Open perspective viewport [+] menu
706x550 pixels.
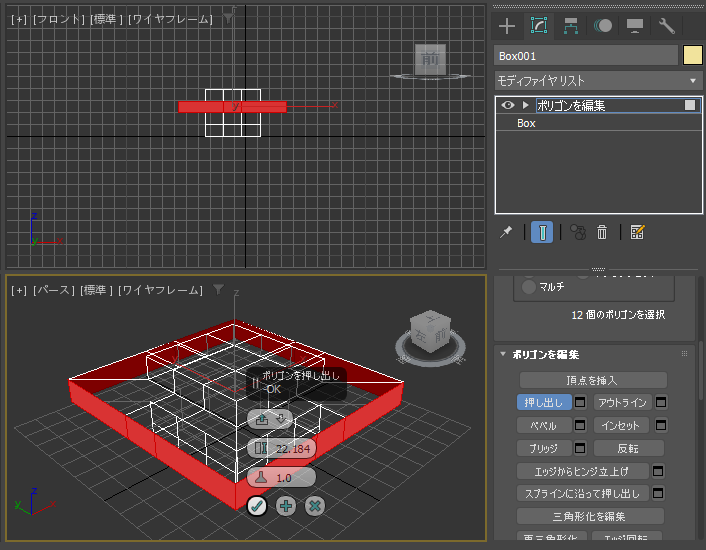(x=18, y=290)
